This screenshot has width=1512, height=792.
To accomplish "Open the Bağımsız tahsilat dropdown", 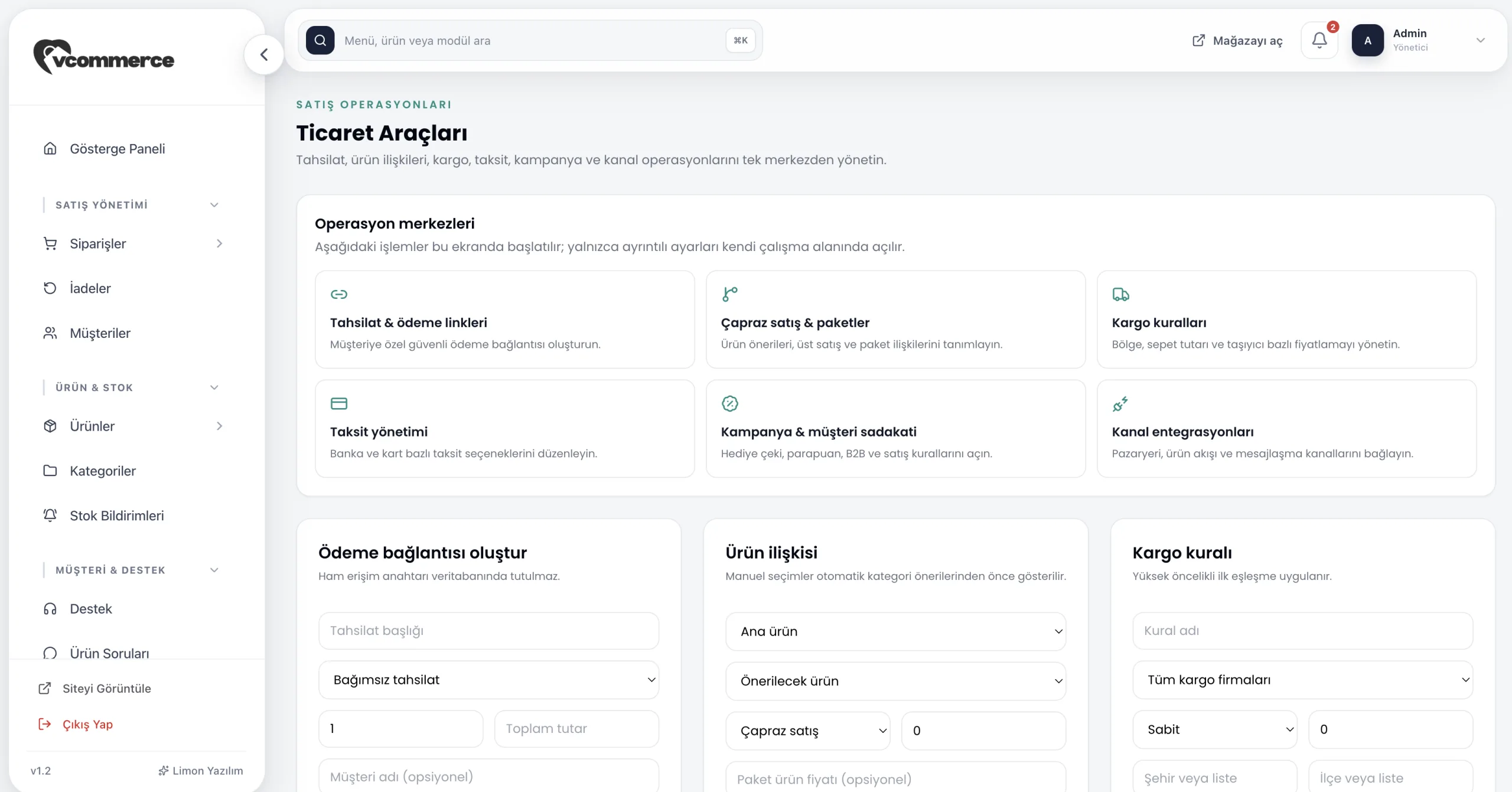I will point(488,680).
